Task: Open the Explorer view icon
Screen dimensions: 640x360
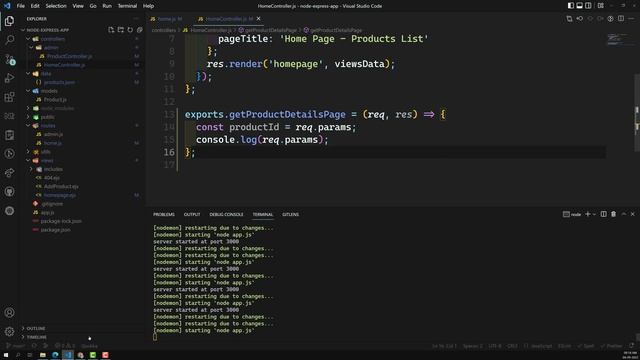Action: pos(9,21)
